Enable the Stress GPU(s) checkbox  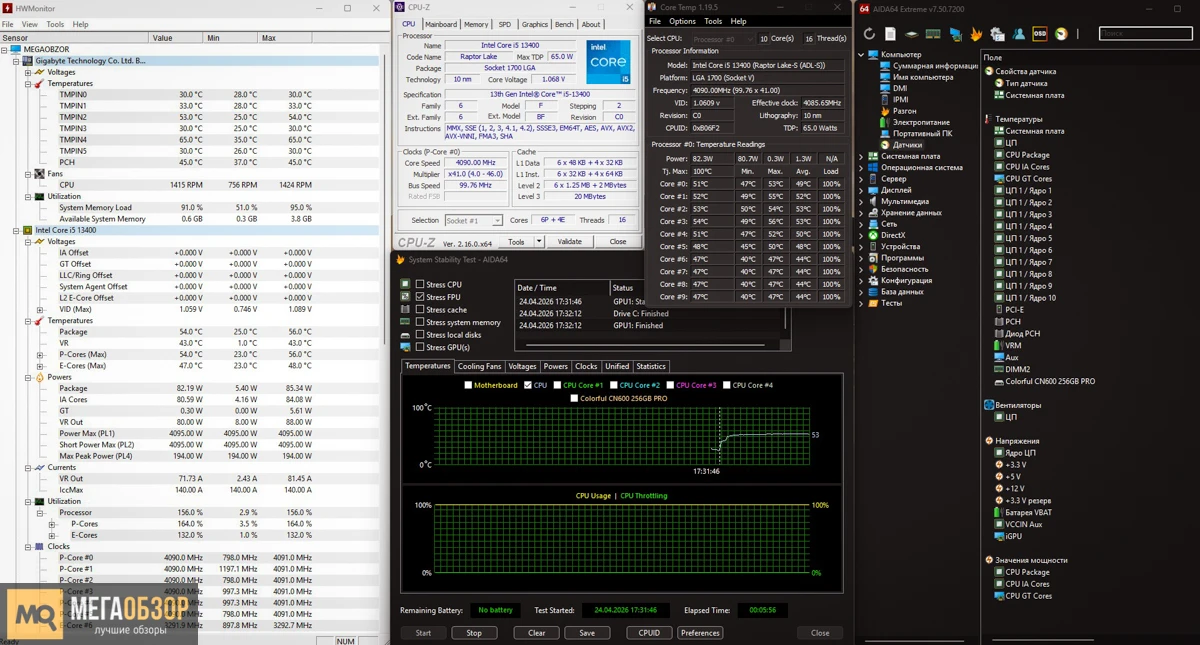420,347
